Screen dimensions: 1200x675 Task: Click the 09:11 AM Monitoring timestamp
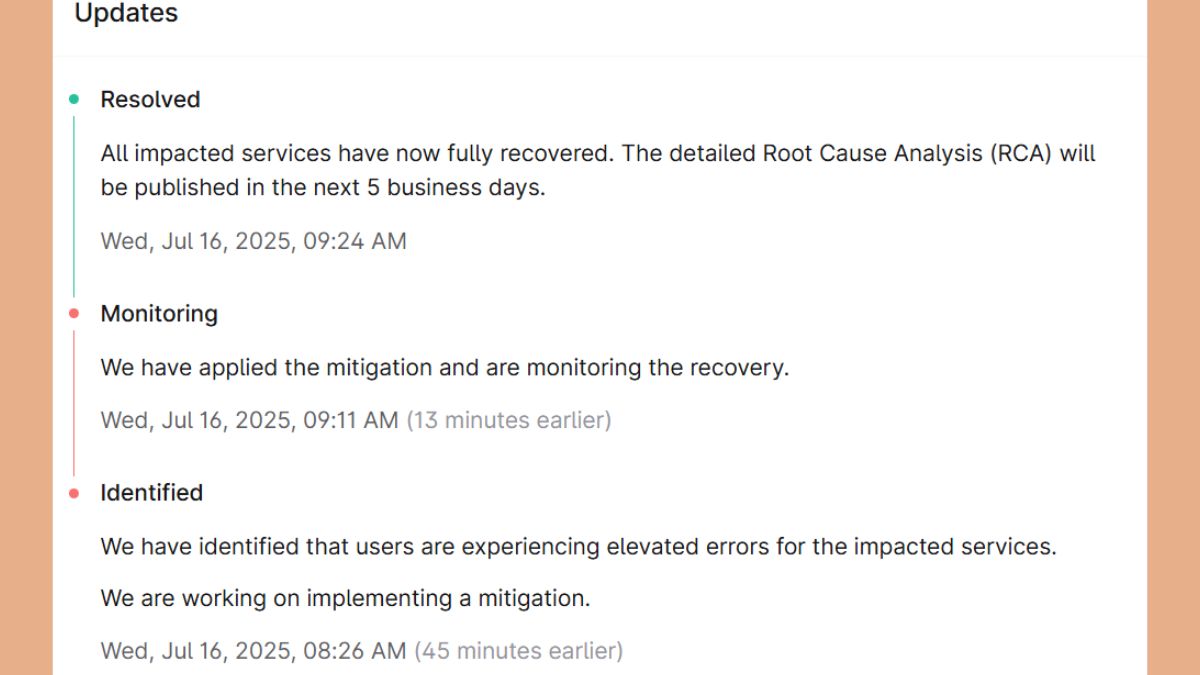click(249, 420)
